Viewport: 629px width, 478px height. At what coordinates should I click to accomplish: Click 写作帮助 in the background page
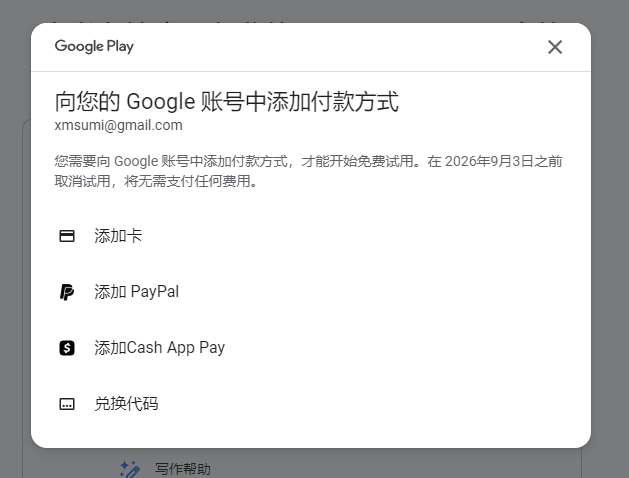point(183,469)
